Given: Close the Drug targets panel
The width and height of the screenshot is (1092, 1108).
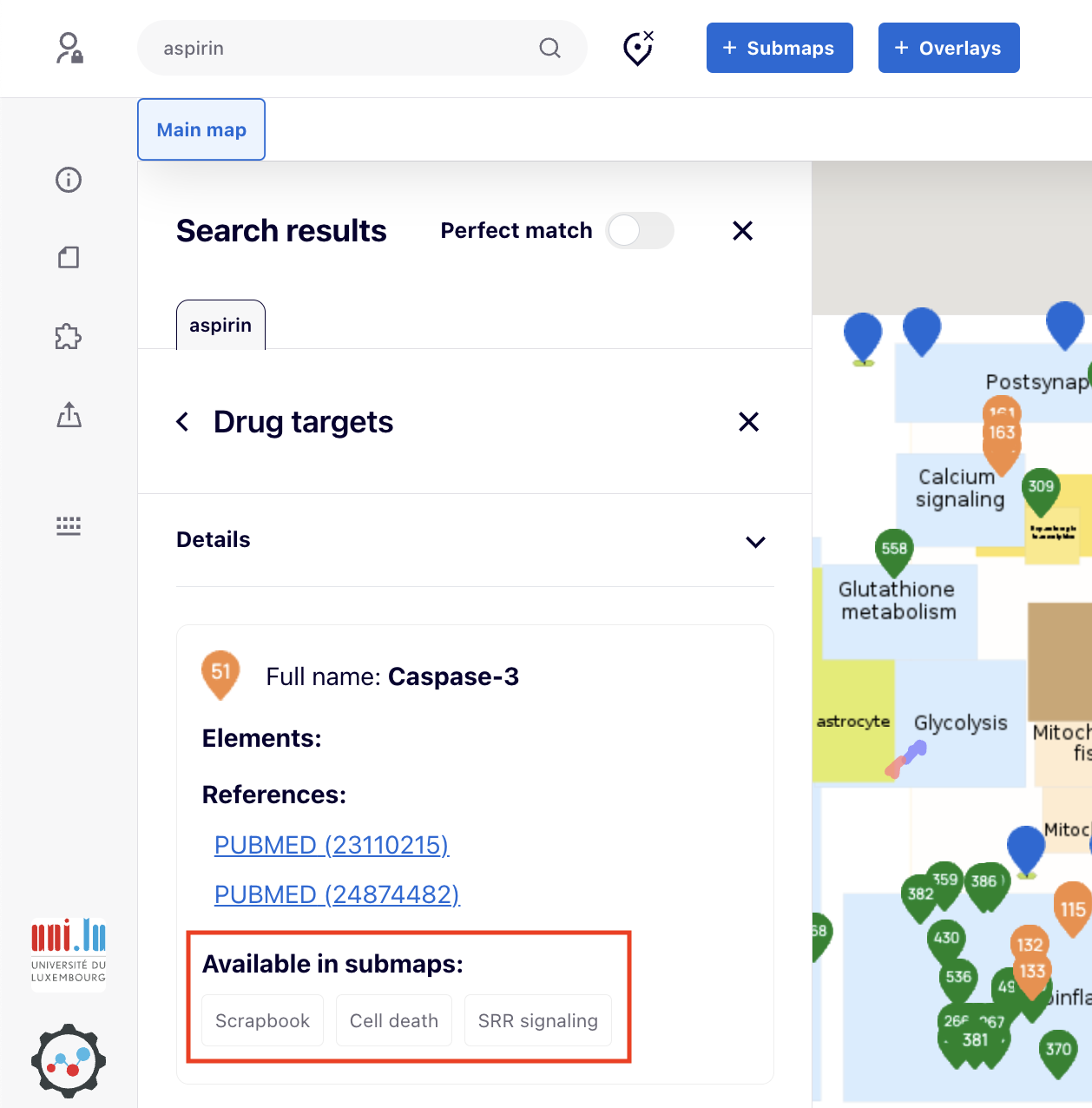Looking at the screenshot, I should click(748, 421).
